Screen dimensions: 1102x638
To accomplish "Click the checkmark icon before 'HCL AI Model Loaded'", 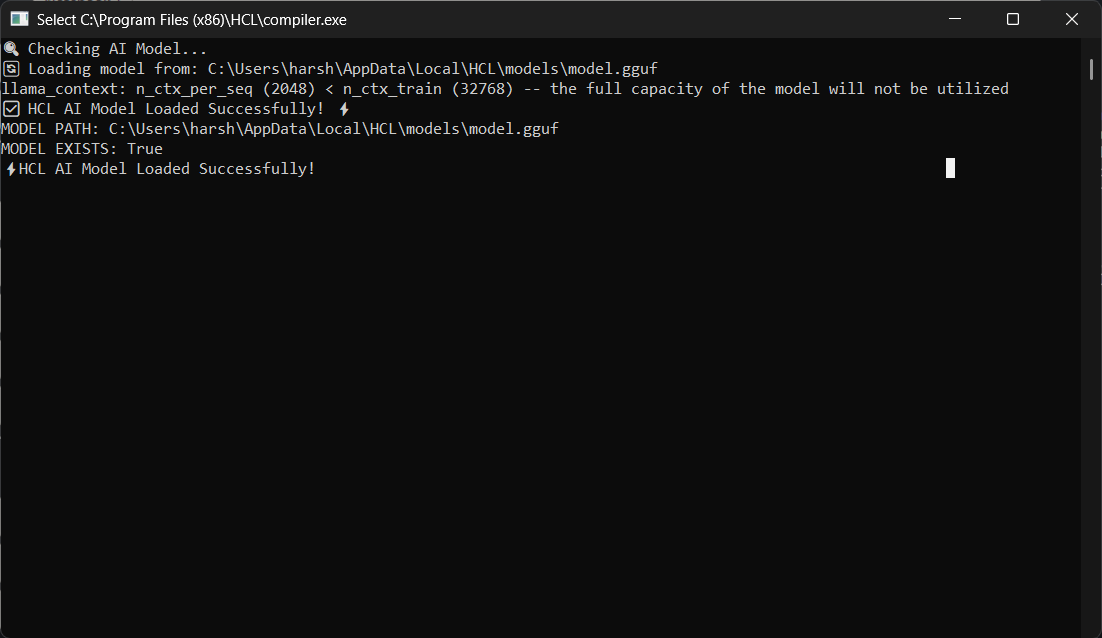I will (x=10, y=107).
